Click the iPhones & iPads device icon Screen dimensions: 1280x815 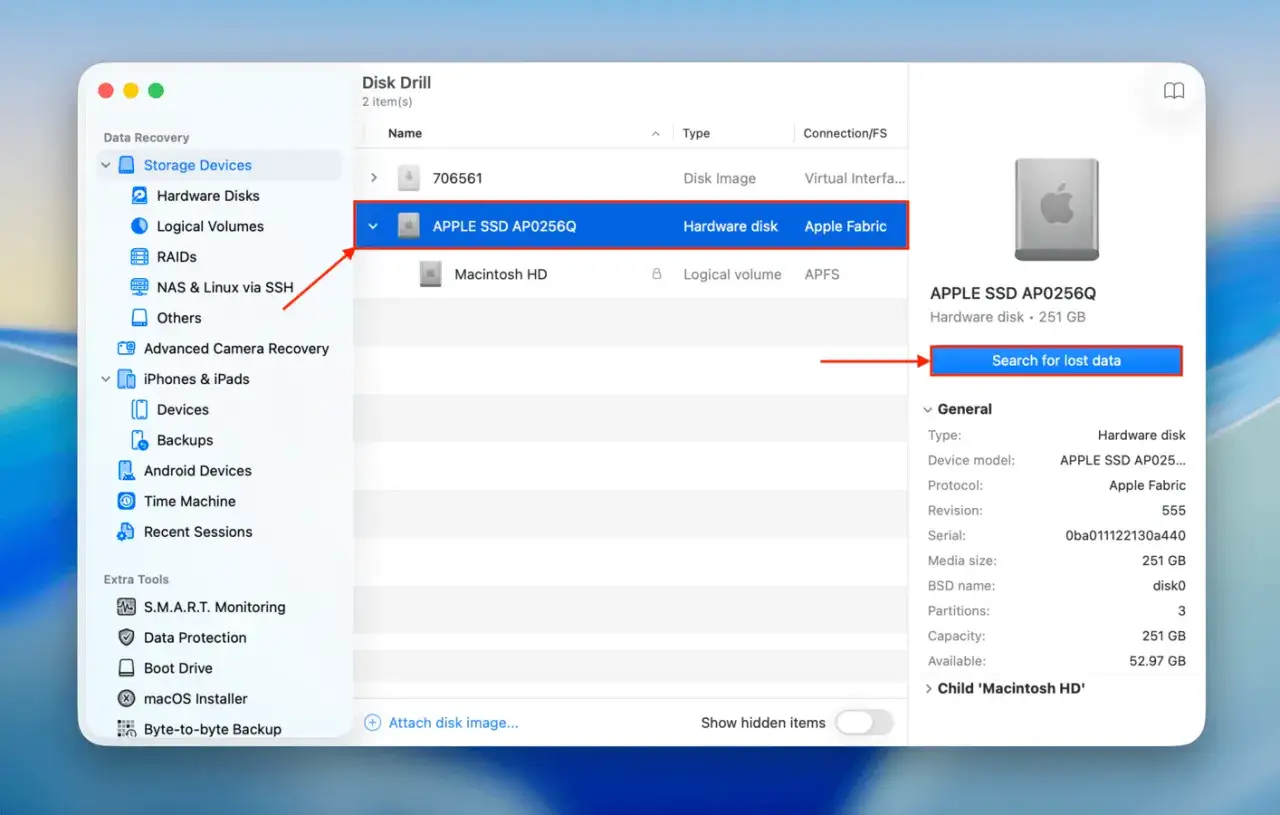point(126,379)
